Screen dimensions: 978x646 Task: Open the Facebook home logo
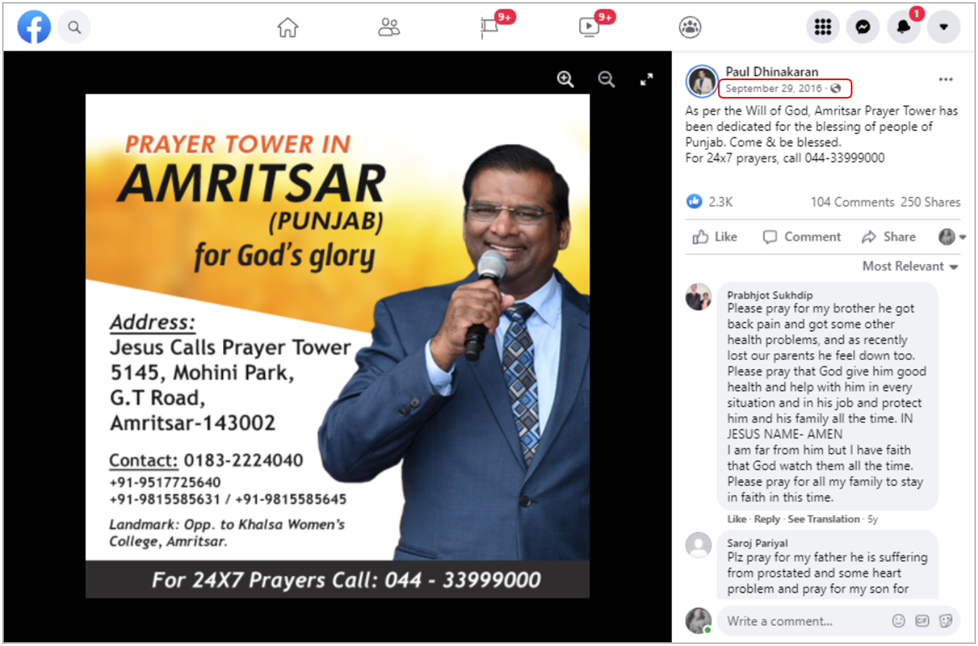pos(34,27)
